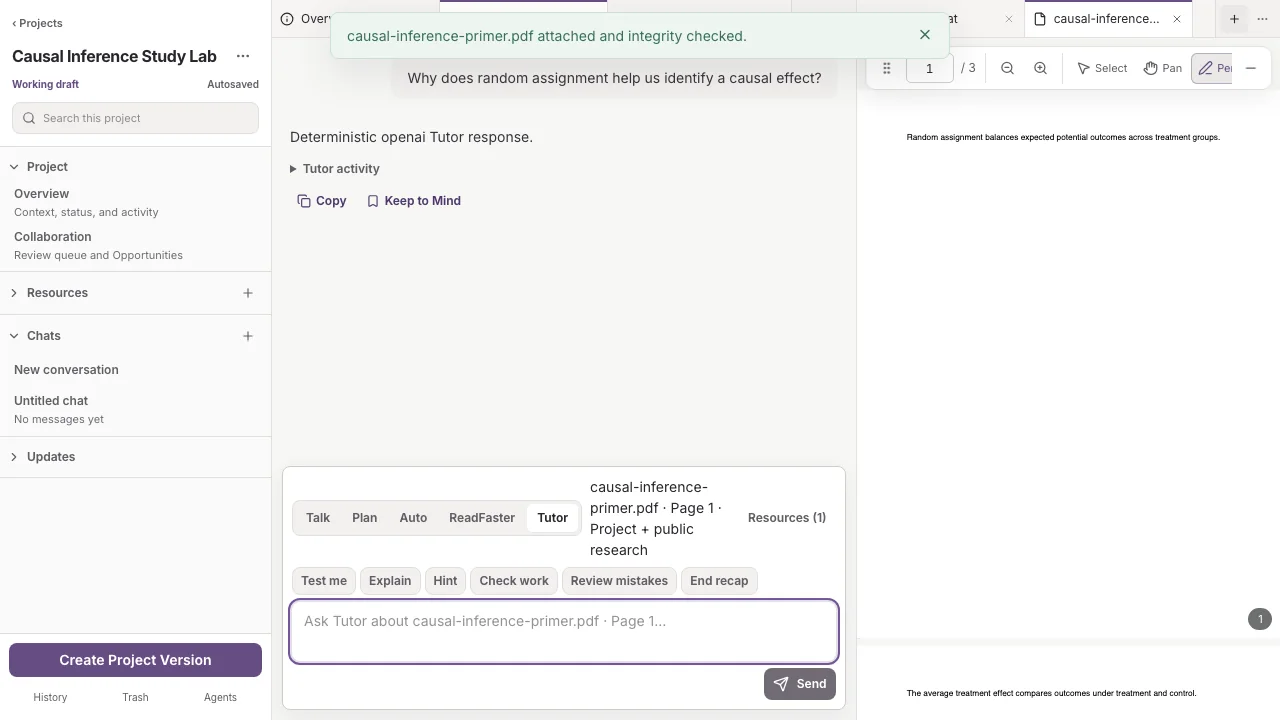Screen dimensions: 1280x720
Task: Click the Test me quick action
Action: pos(324,581)
